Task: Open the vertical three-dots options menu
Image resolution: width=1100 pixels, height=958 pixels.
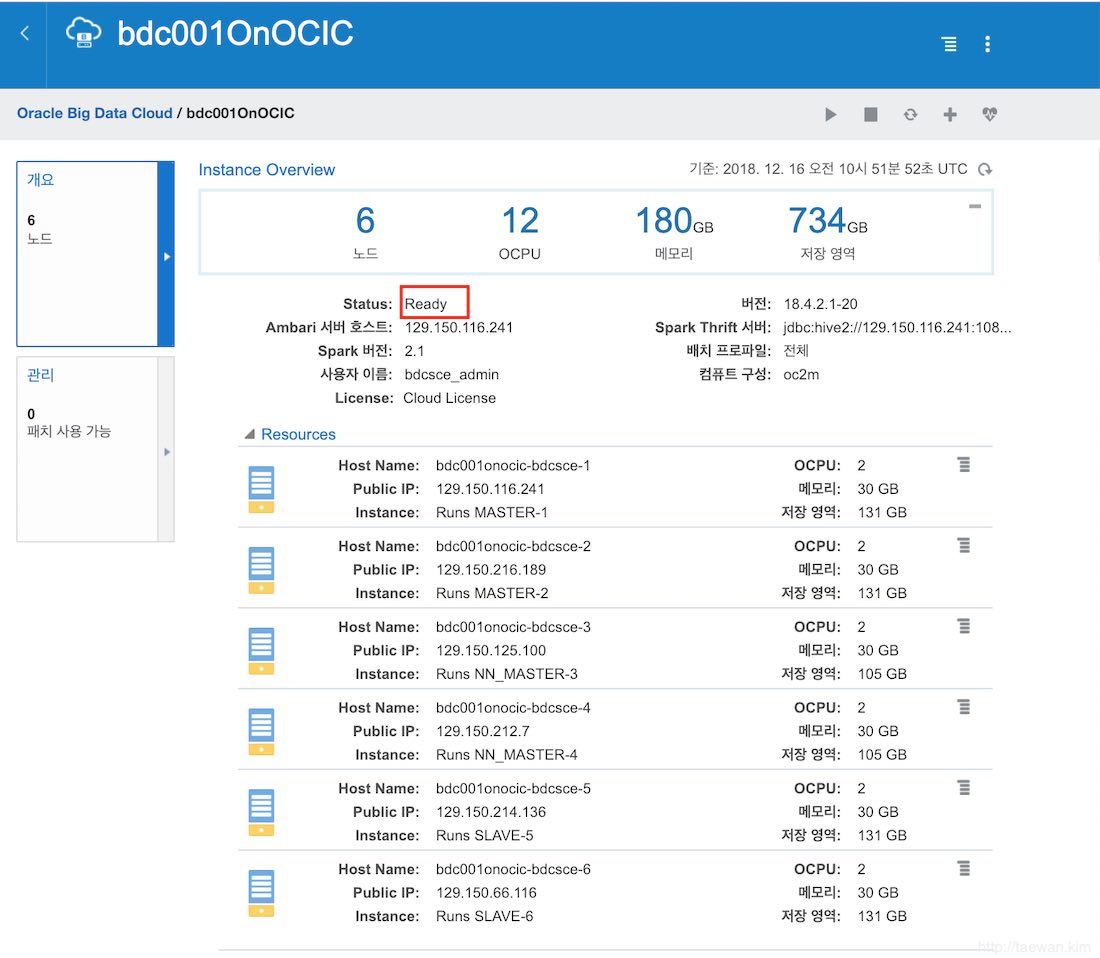Action: pos(987,44)
